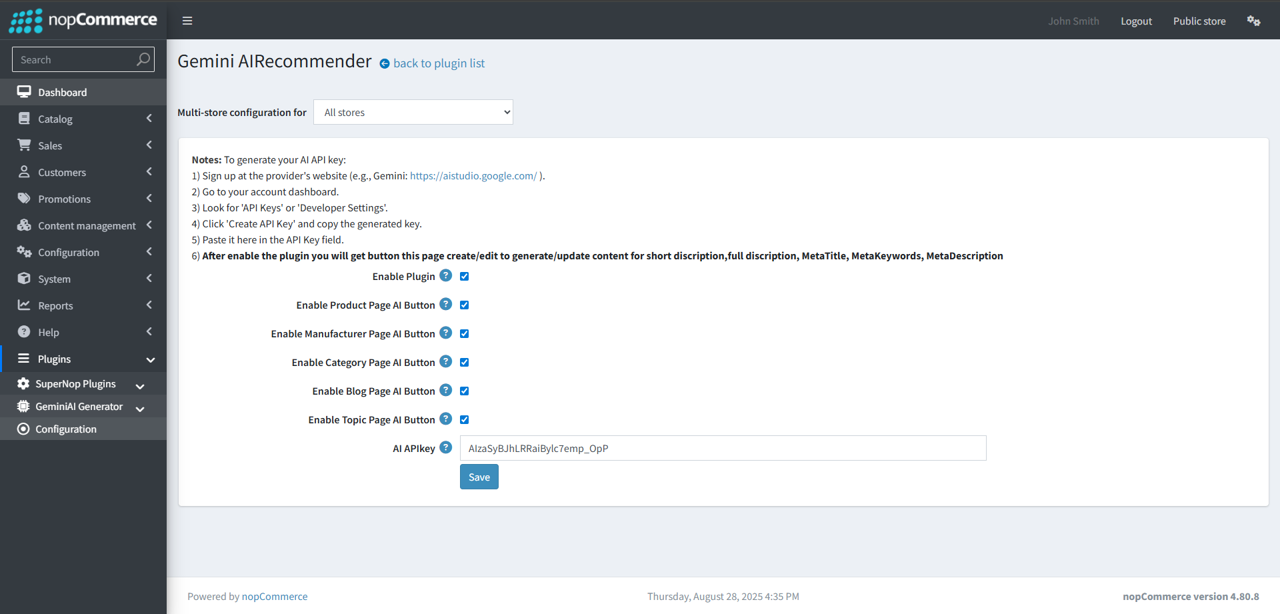Click the Customers person icon
This screenshot has height=614, width=1280.
click(24, 172)
